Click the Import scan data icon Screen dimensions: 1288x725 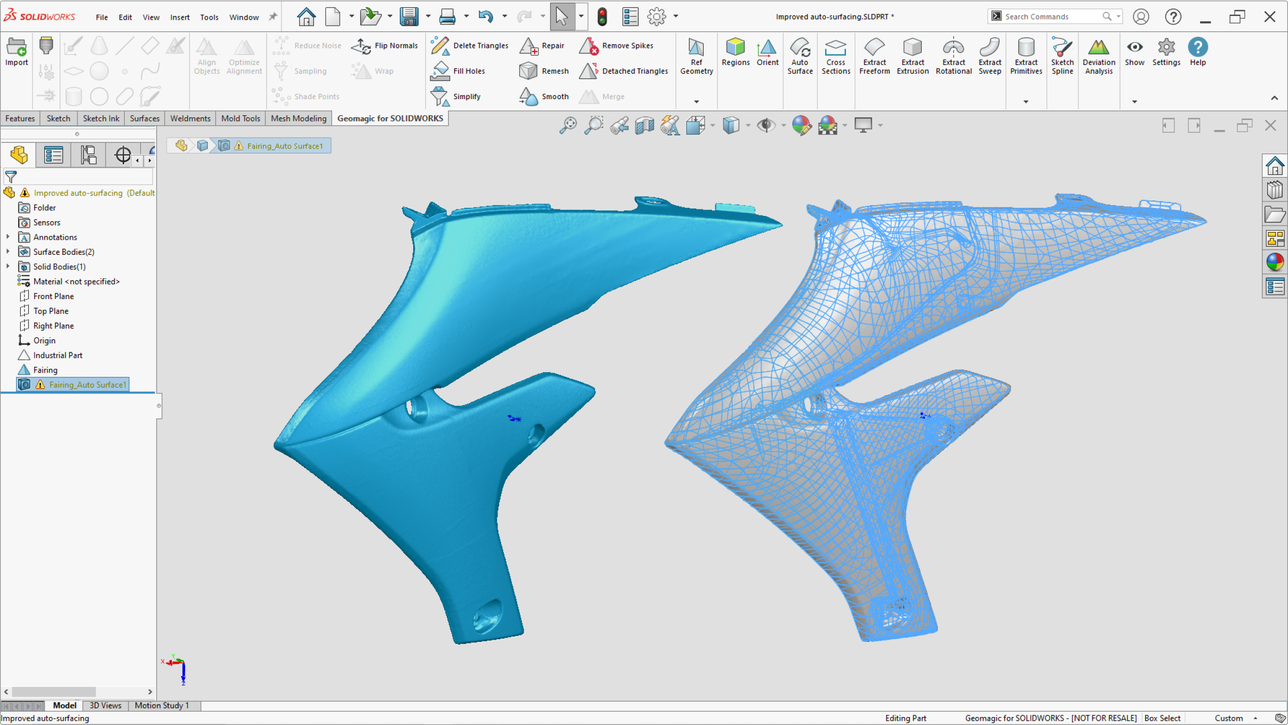[x=16, y=52]
